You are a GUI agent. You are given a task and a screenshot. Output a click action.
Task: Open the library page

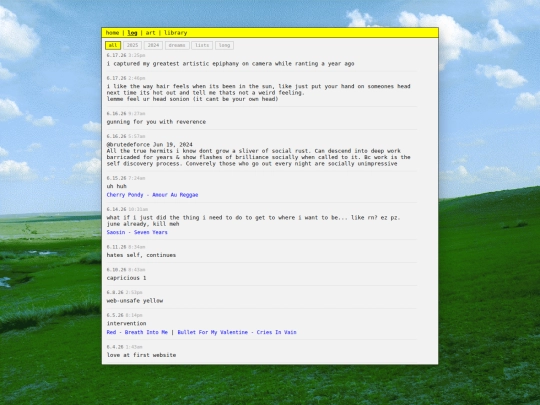tap(176, 33)
